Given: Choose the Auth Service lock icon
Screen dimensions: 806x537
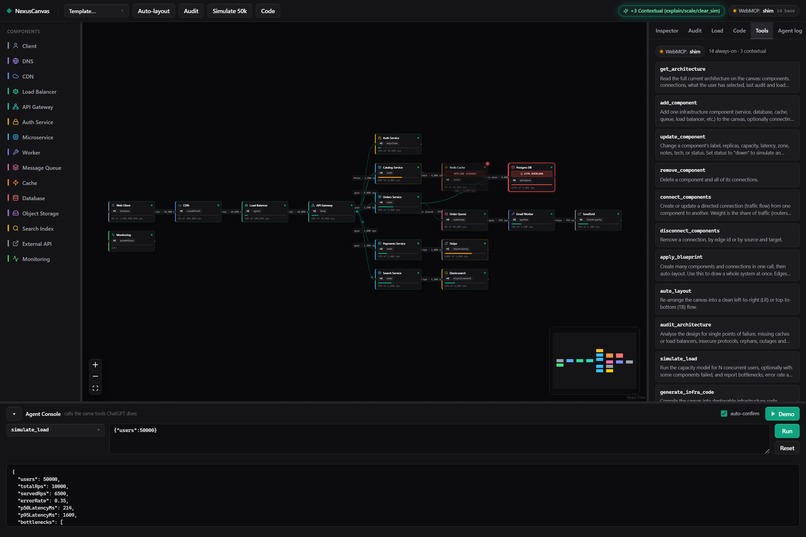Looking at the screenshot, I should [x=15, y=122].
